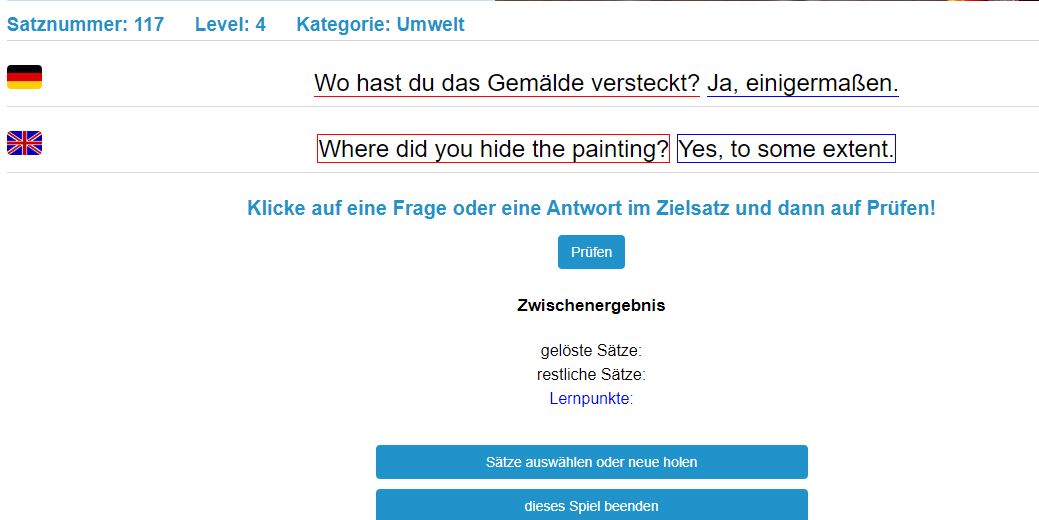The image size is (1039, 520).
Task: Click the 'Zwischenergebnis' heading
Action: [x=591, y=305]
